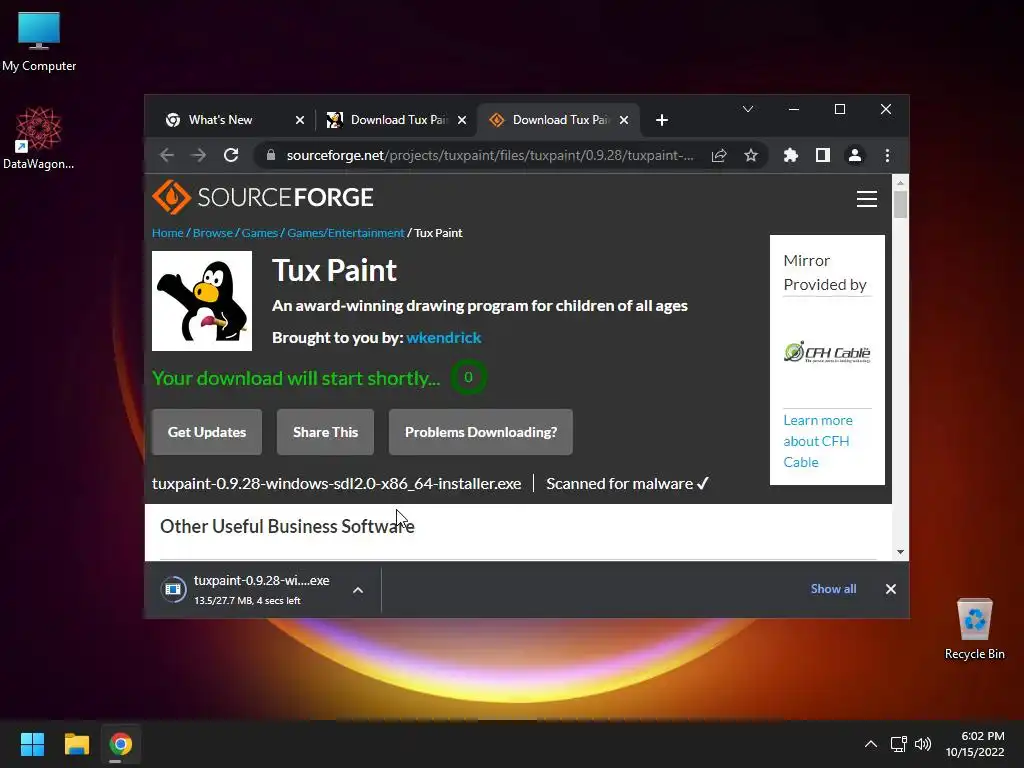Screen dimensions: 1024x768
Task: Click the download countdown circle
Action: 468,377
